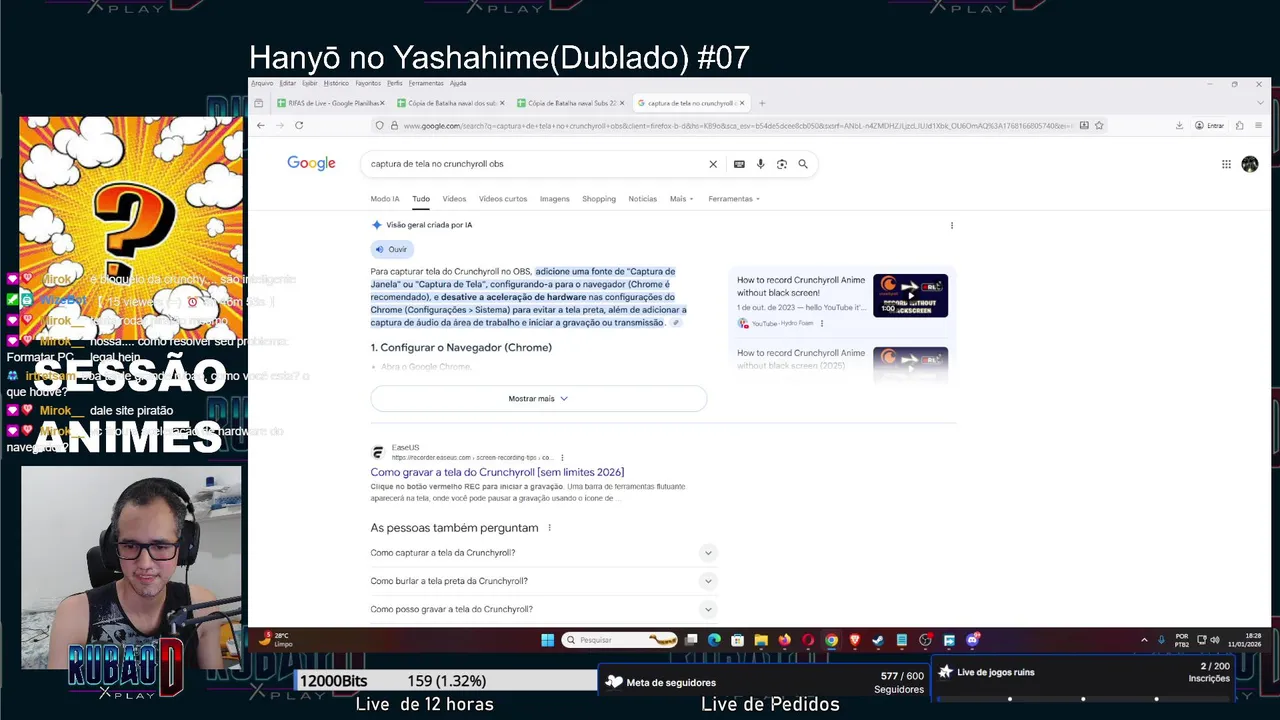Viewport: 1280px width, 720px height.
Task: Open the 'Arquivo' menu
Action: [262, 83]
